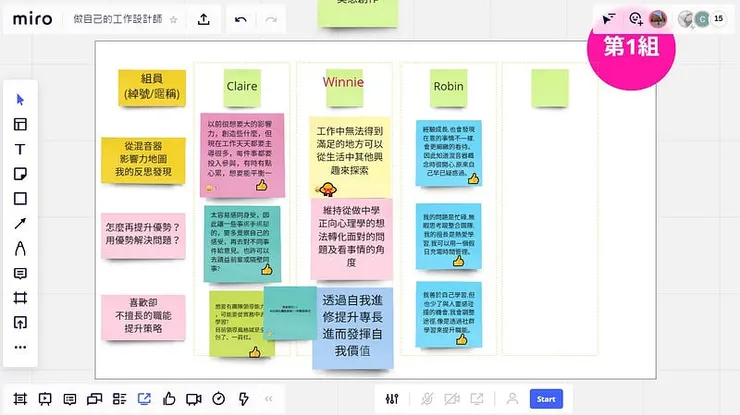740x415 pixels.
Task: Select the Sticky note tool
Action: click(20, 174)
